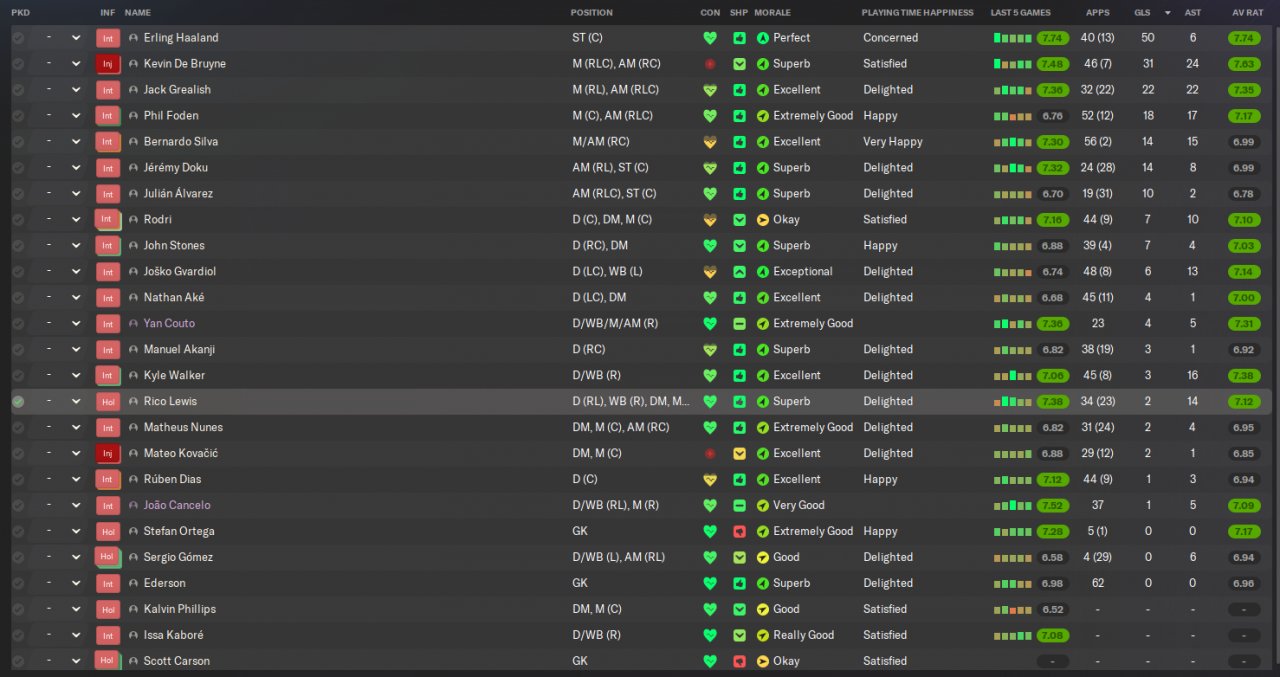This screenshot has height=677, width=1280.
Task: Click Mateo Kovačić's red injury condition icon
Action: coord(710,454)
